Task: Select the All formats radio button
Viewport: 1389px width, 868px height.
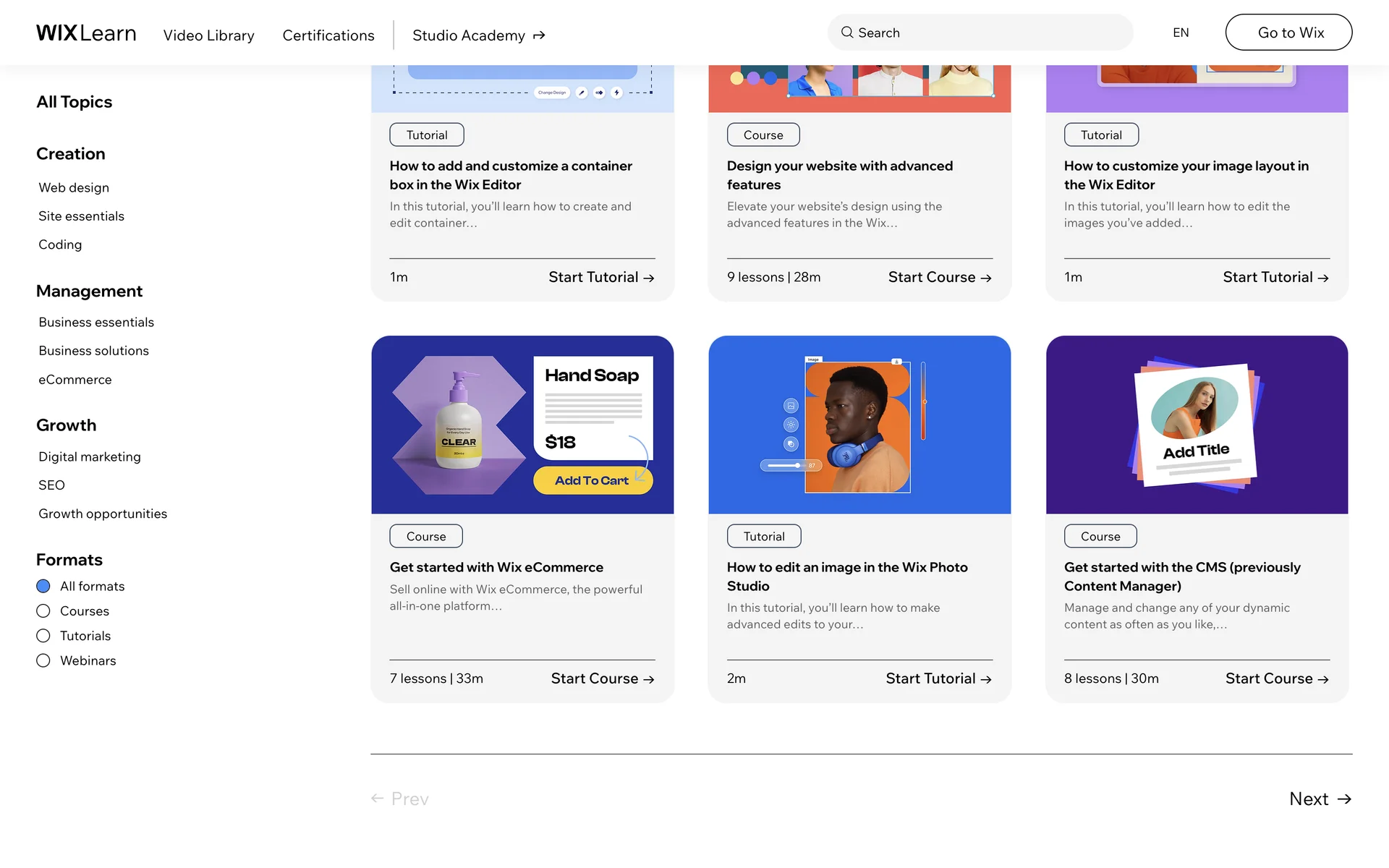Action: pyautogui.click(x=43, y=586)
